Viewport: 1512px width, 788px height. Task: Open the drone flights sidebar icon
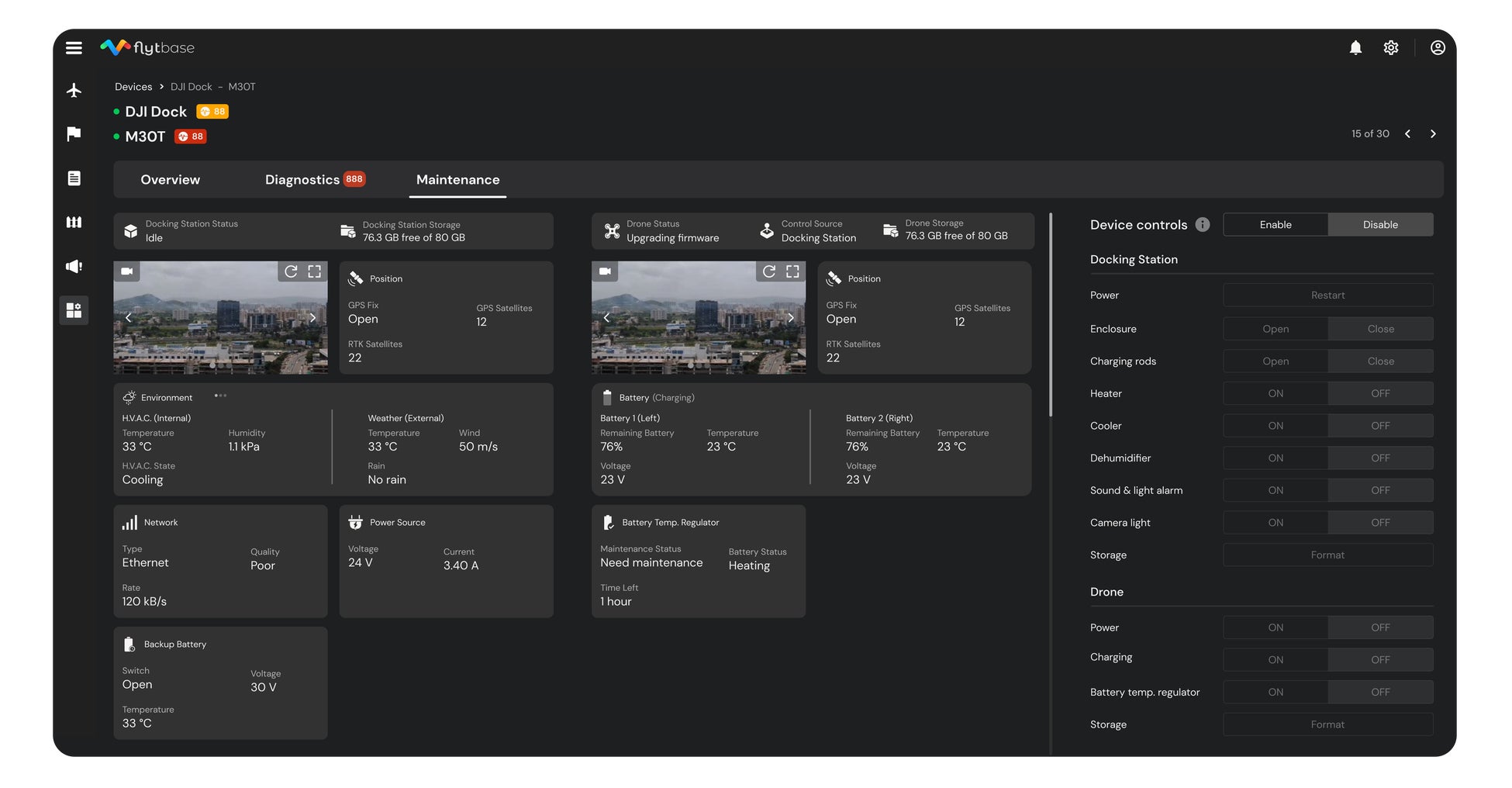click(x=74, y=91)
